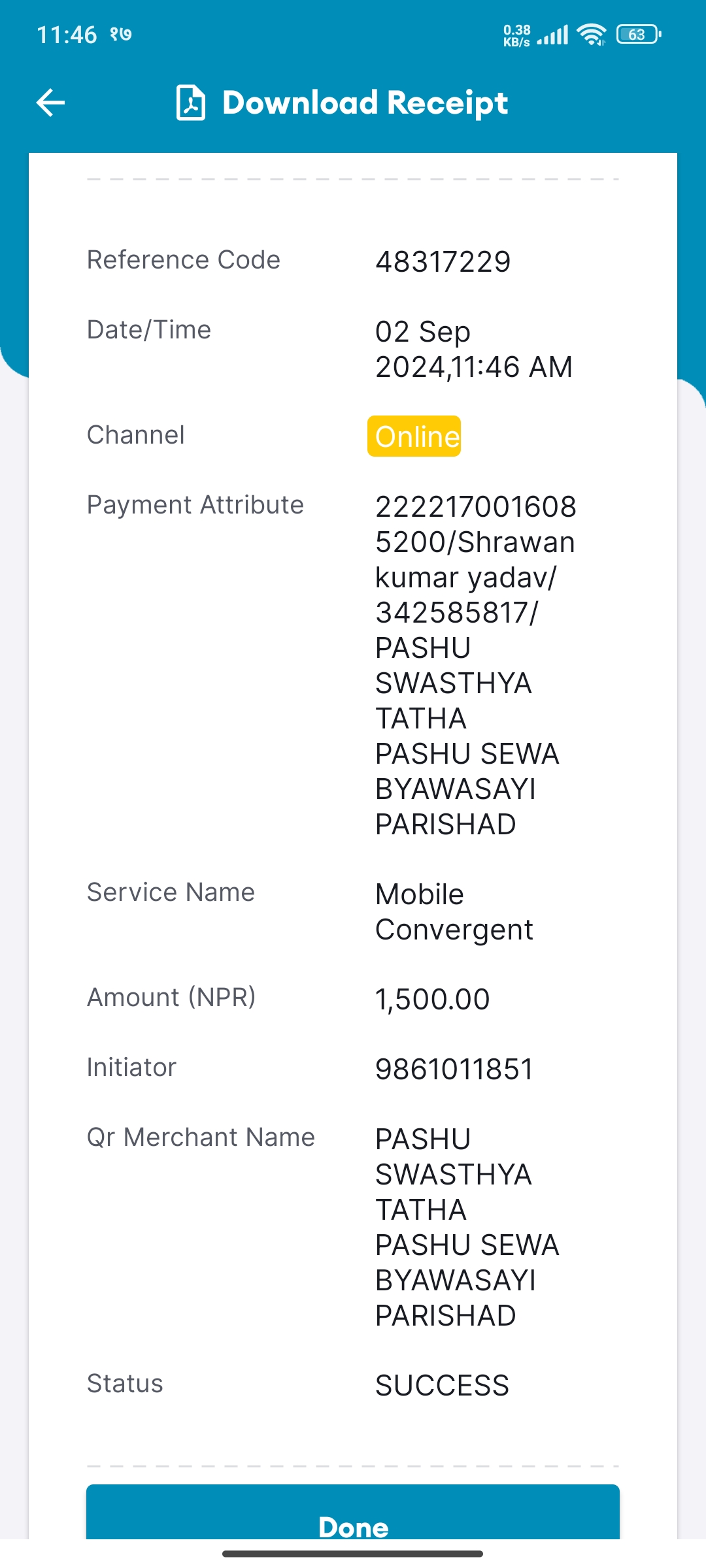Tap the status bar clock showing 11:46
The image size is (706, 1568).
[x=67, y=35]
